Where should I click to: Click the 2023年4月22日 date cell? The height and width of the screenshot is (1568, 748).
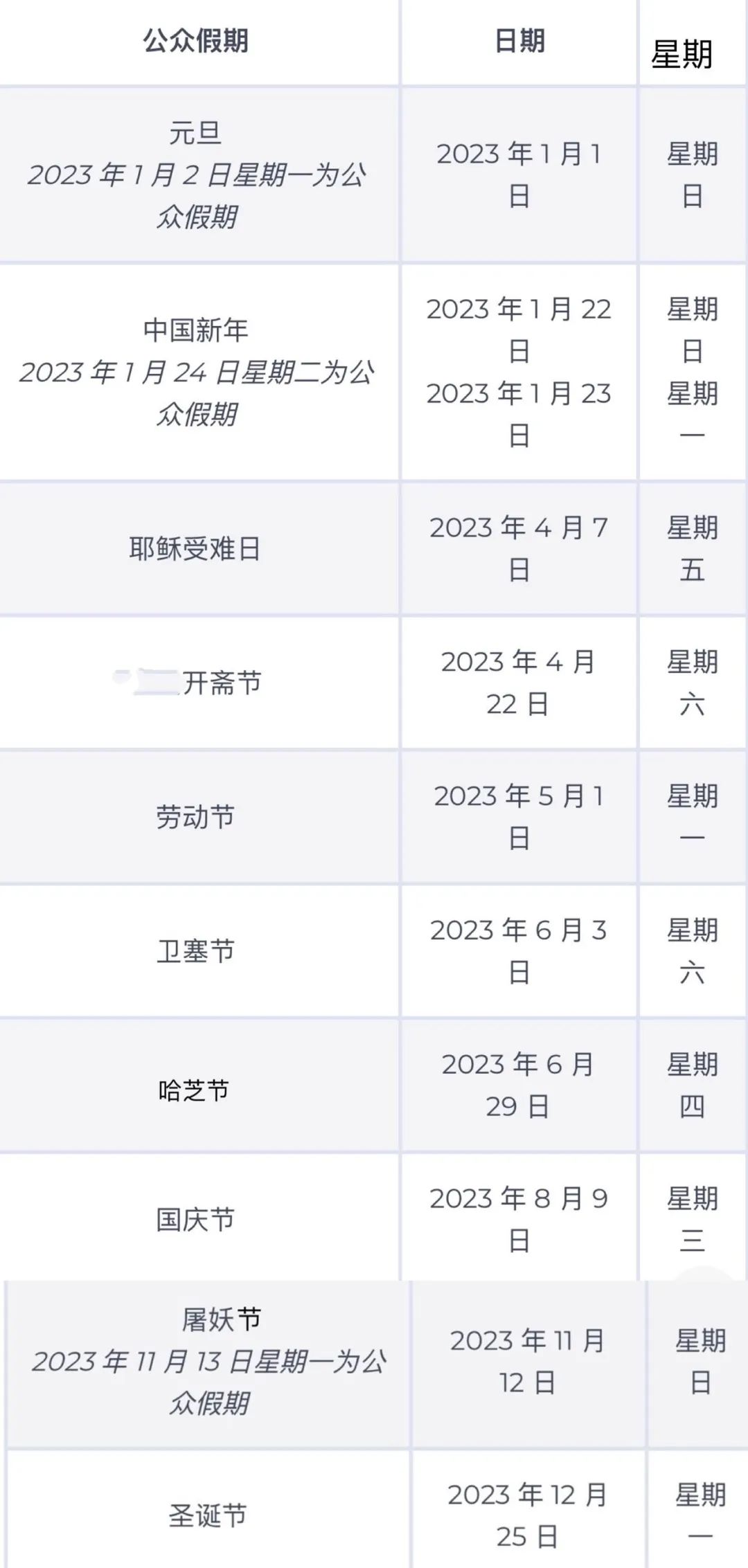pos(518,683)
